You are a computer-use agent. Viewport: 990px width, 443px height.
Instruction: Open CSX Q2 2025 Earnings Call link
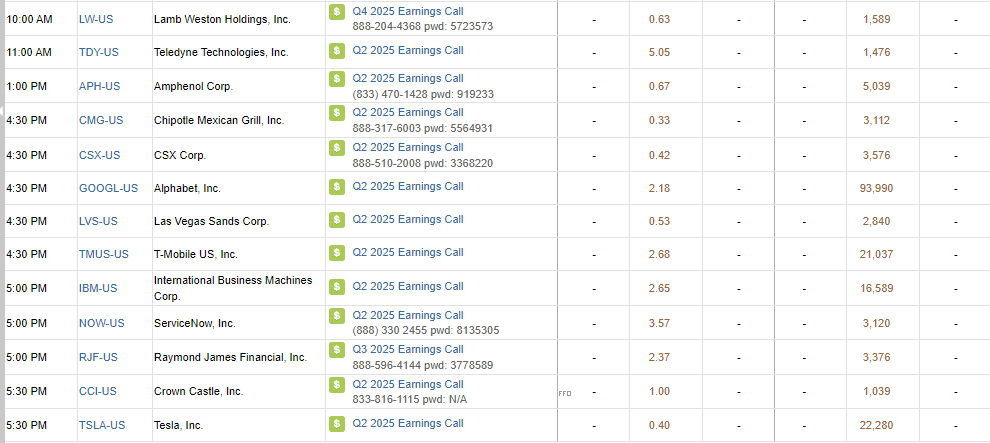pos(408,147)
